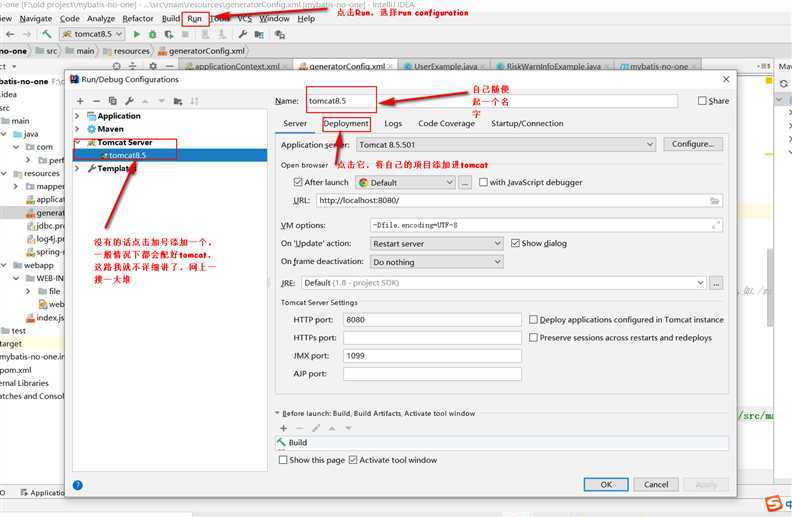
Task: Click the project panel gear settings icon
Action: (153, 66)
